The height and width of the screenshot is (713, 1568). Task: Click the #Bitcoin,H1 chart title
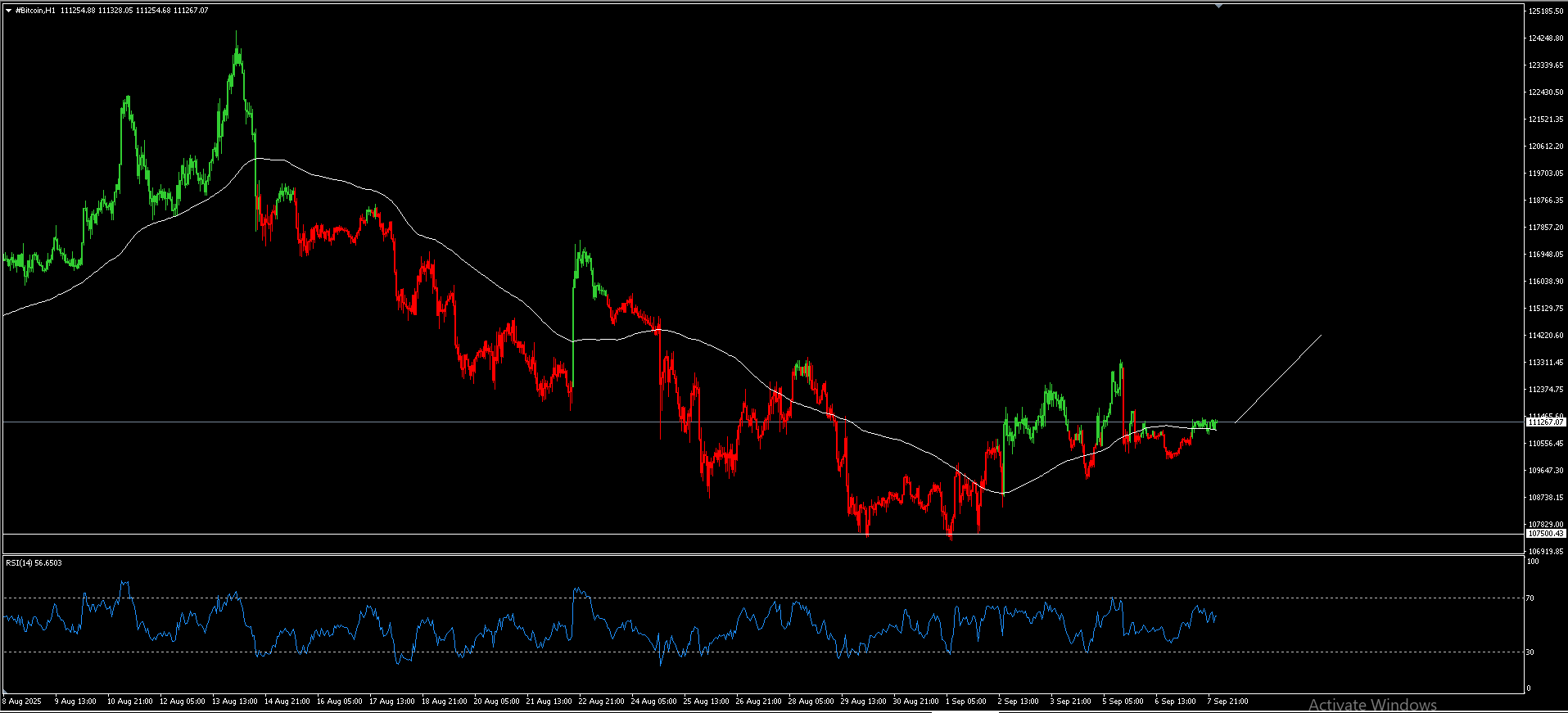click(x=35, y=11)
